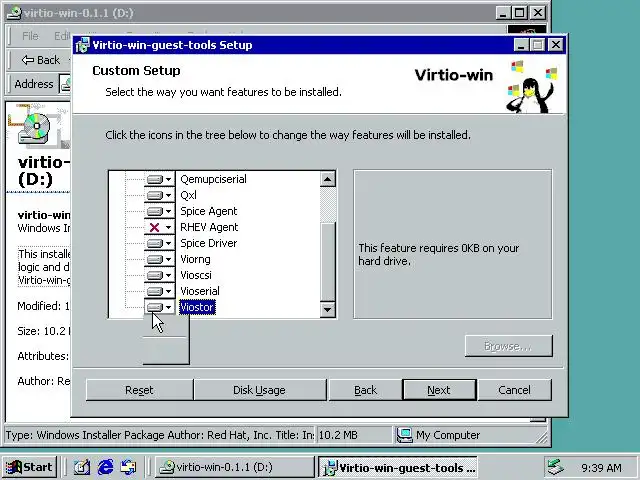
Task: Click the Show Desktop Quick Launch icon
Action: click(82, 467)
